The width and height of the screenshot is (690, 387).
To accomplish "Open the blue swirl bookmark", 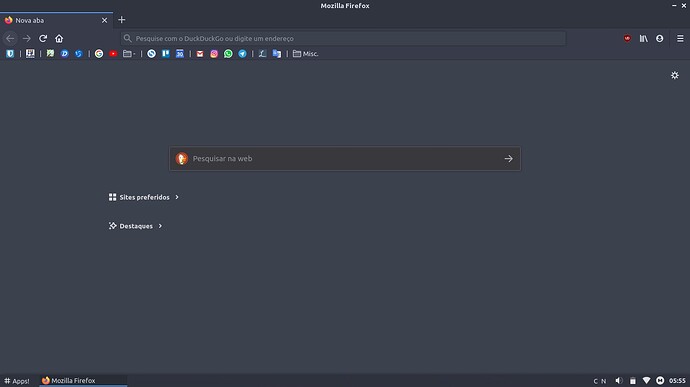I will coord(78,54).
